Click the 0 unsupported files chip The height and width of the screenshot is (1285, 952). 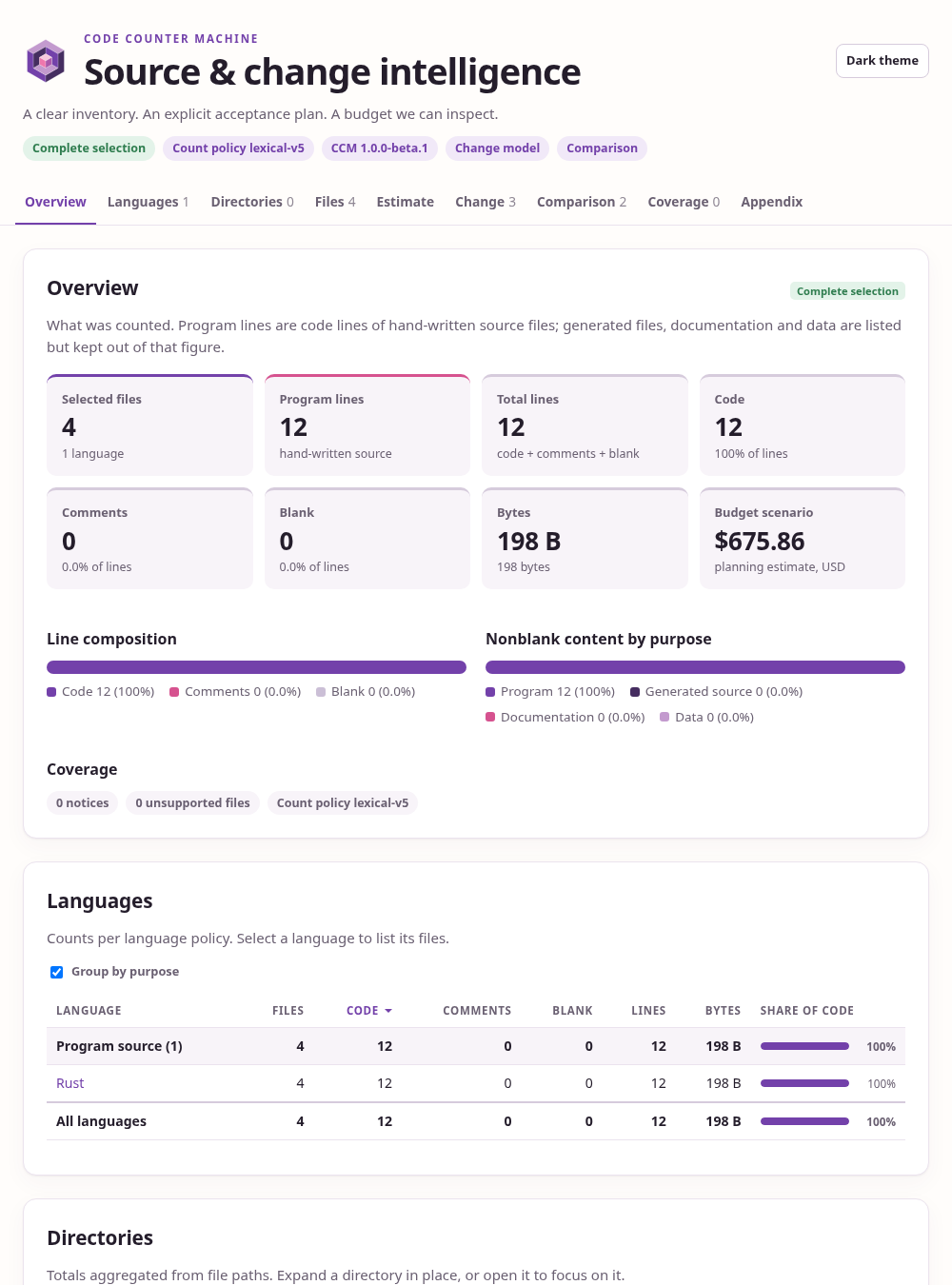pos(192,803)
